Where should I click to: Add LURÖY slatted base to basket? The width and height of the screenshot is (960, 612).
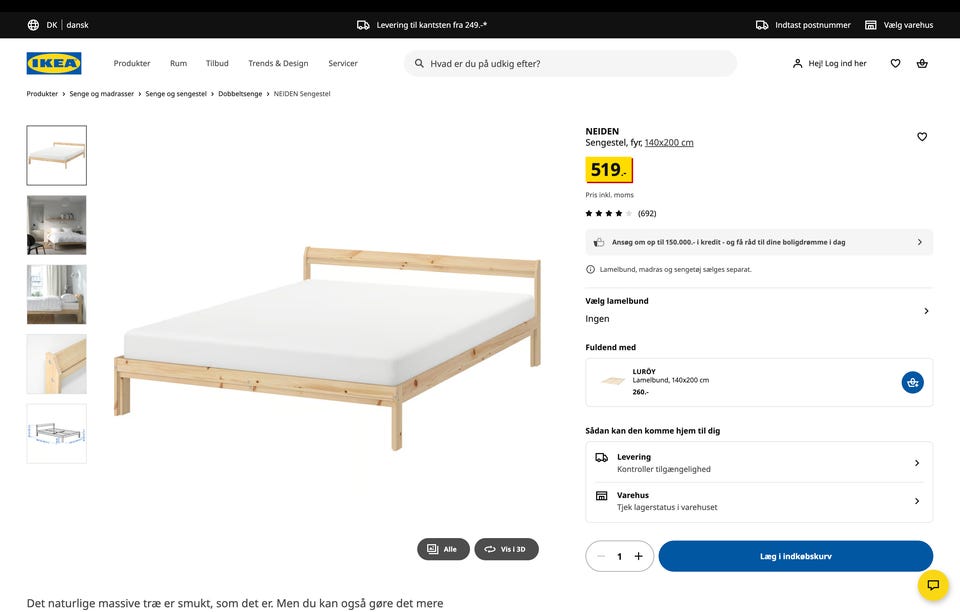(912, 382)
